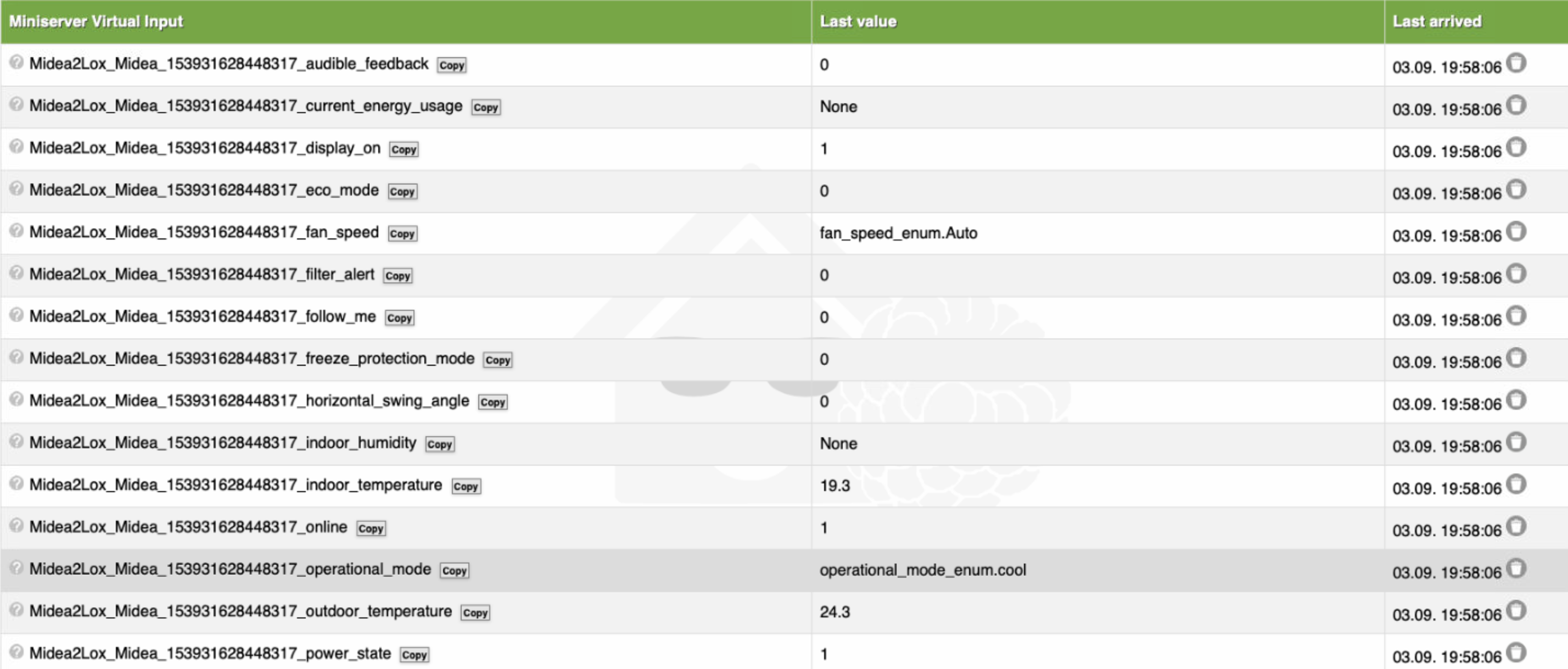
Task: Click trash icon in fan_speed row
Action: pos(1516,232)
